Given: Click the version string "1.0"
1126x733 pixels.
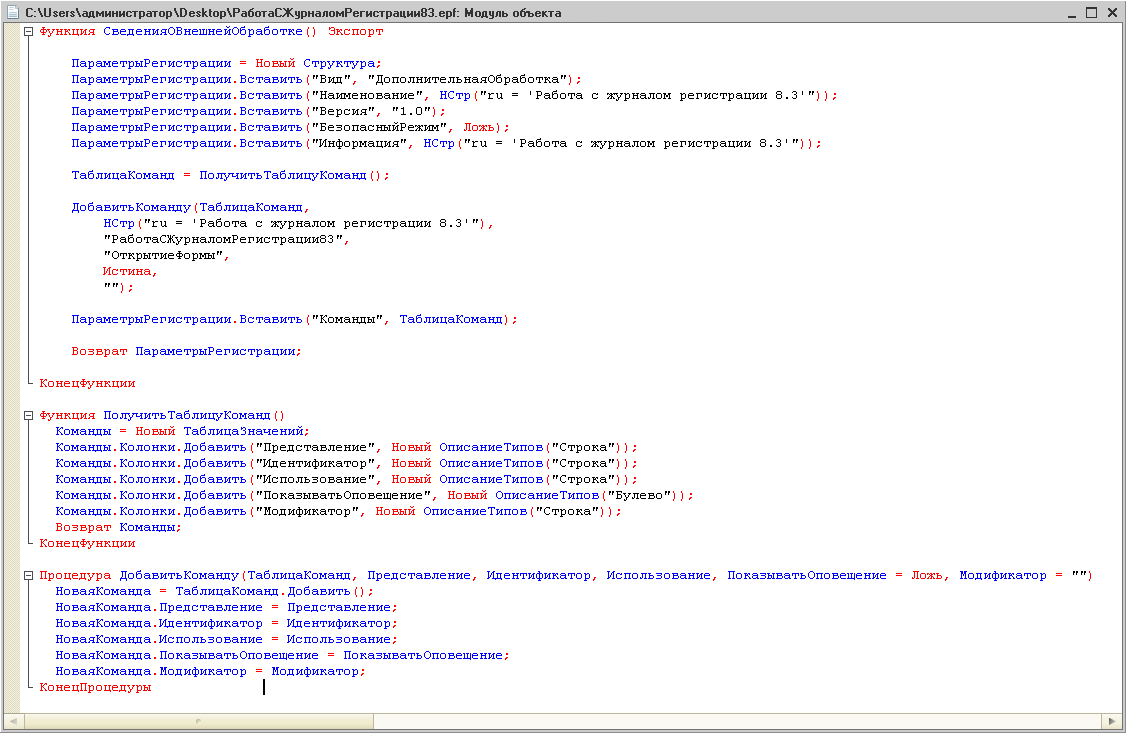Looking at the screenshot, I should pyautogui.click(x=411, y=111).
